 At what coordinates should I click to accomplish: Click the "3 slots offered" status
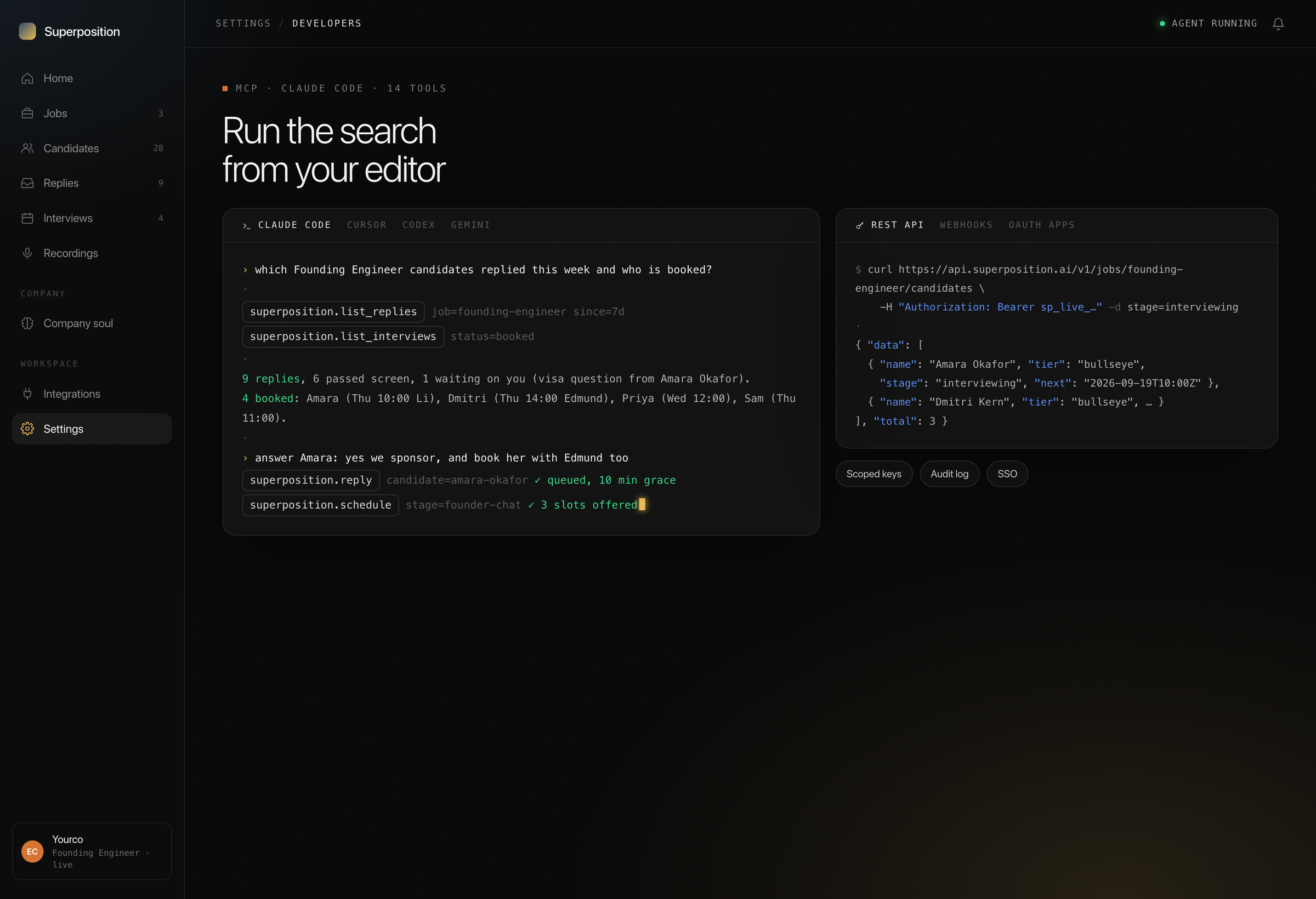click(x=589, y=505)
